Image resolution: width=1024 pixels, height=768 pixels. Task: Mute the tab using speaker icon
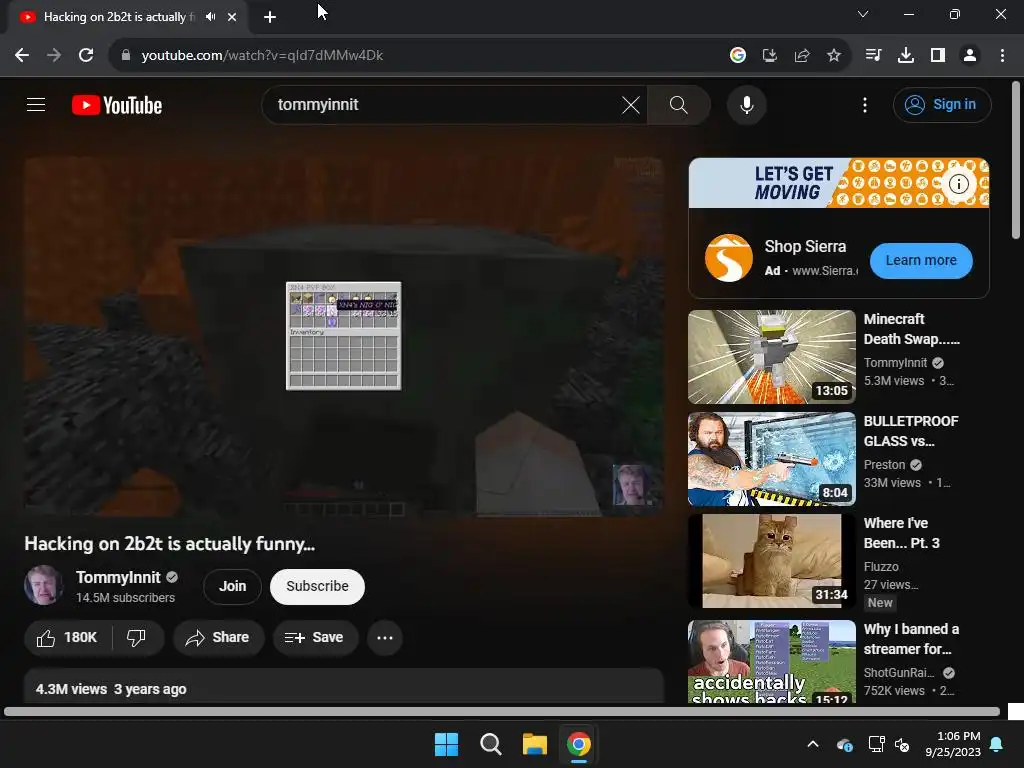pyautogui.click(x=210, y=17)
